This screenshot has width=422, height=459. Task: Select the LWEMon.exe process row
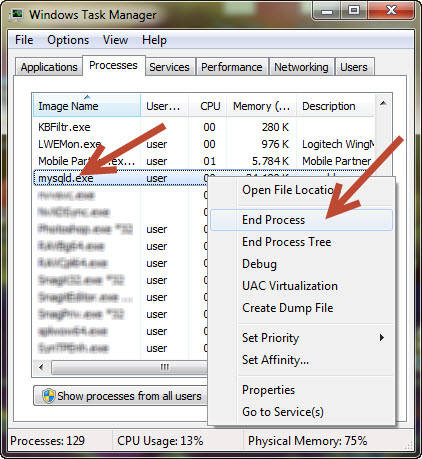[x=204, y=144]
